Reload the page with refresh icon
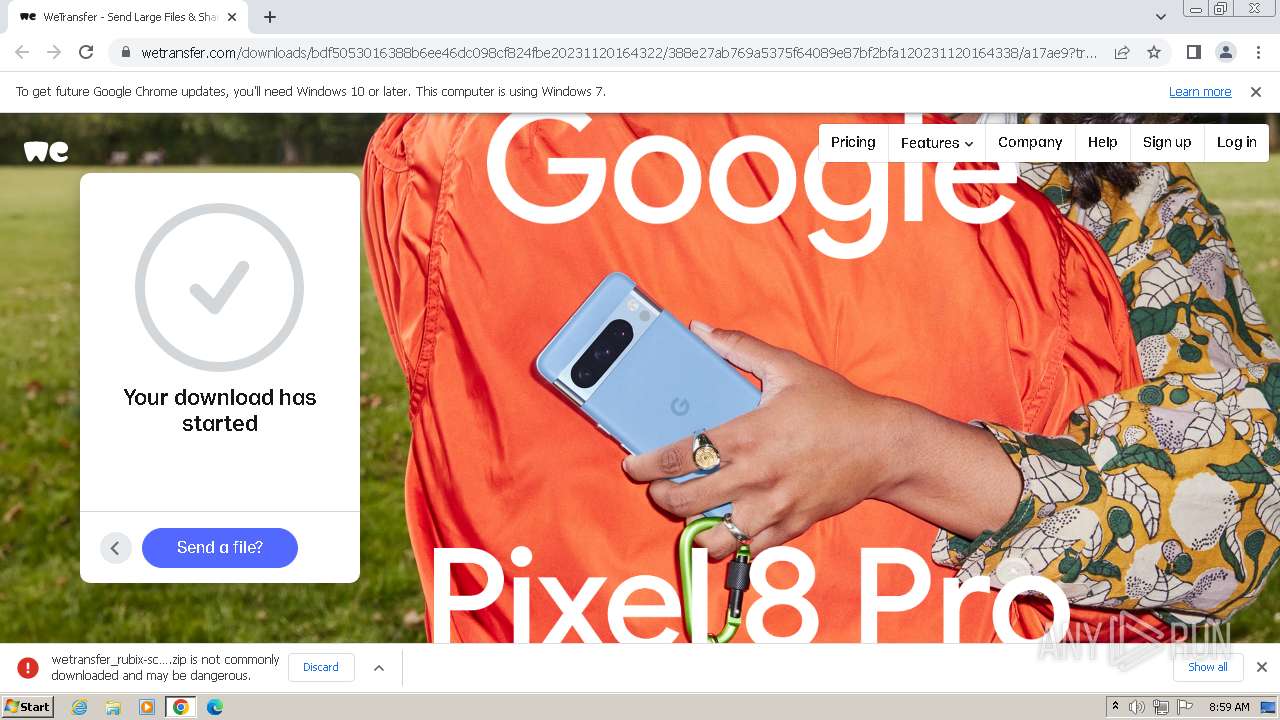This screenshot has width=1280, height=720. (x=86, y=52)
